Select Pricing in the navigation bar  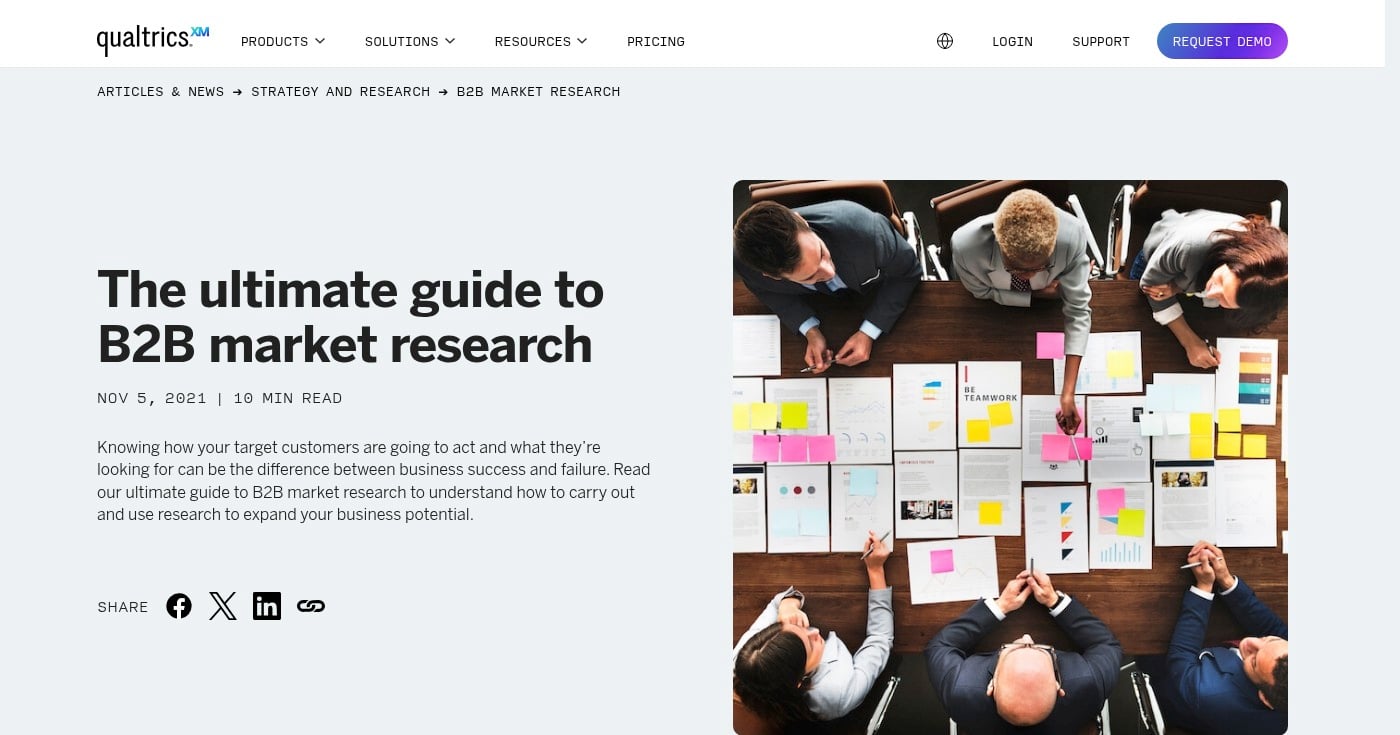click(656, 41)
